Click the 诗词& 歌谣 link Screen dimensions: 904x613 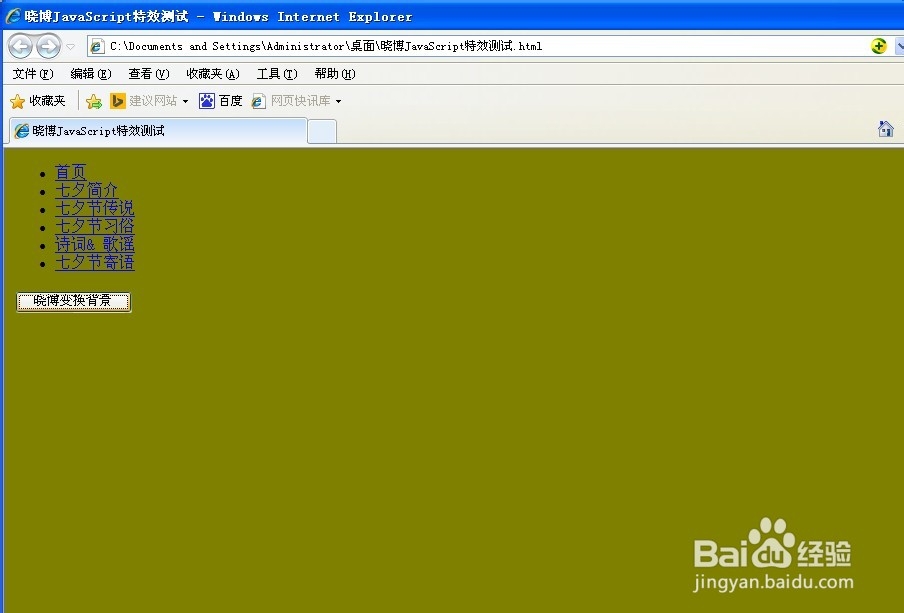coord(94,244)
